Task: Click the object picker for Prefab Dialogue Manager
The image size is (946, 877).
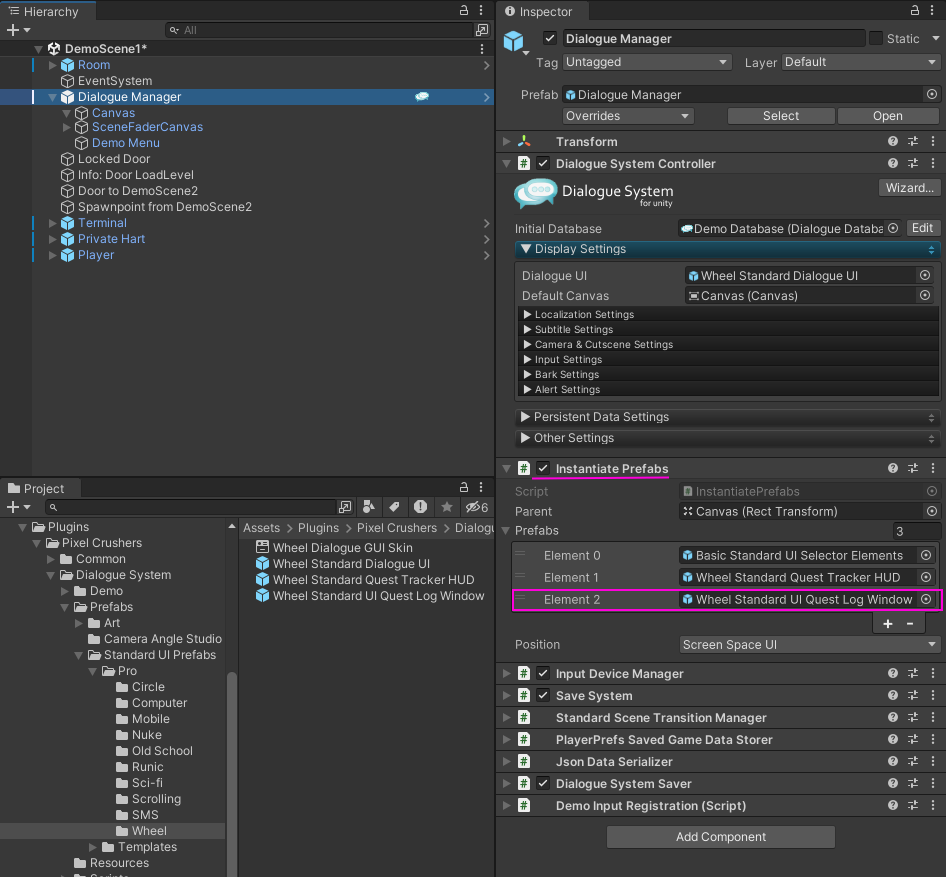Action: point(932,94)
